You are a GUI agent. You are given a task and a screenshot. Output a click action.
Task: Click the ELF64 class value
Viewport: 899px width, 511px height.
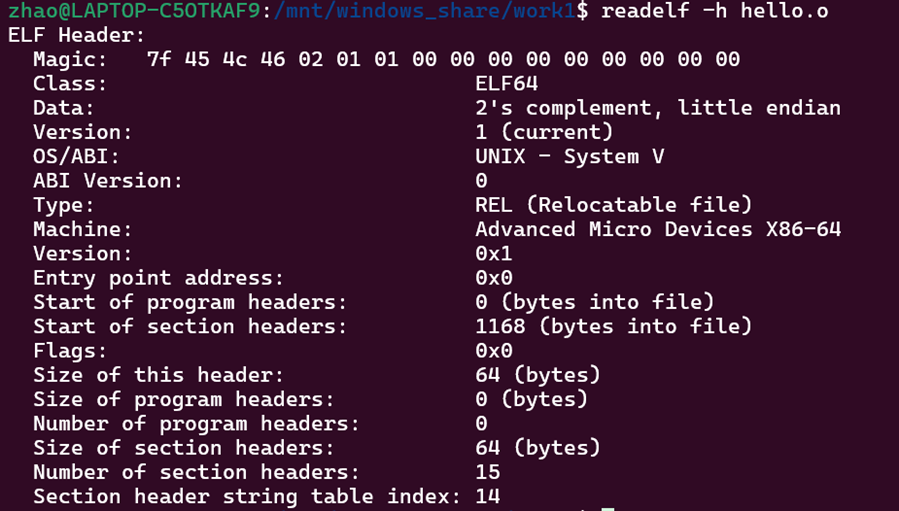(507, 84)
